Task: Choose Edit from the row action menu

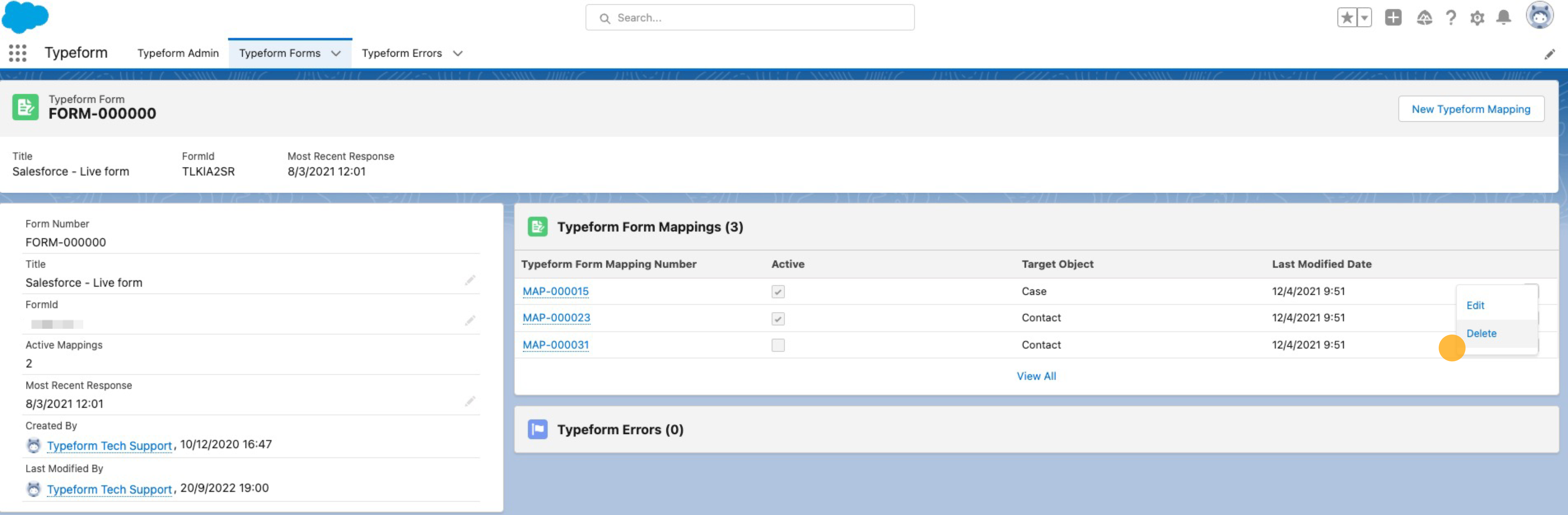Action: coord(1475,306)
